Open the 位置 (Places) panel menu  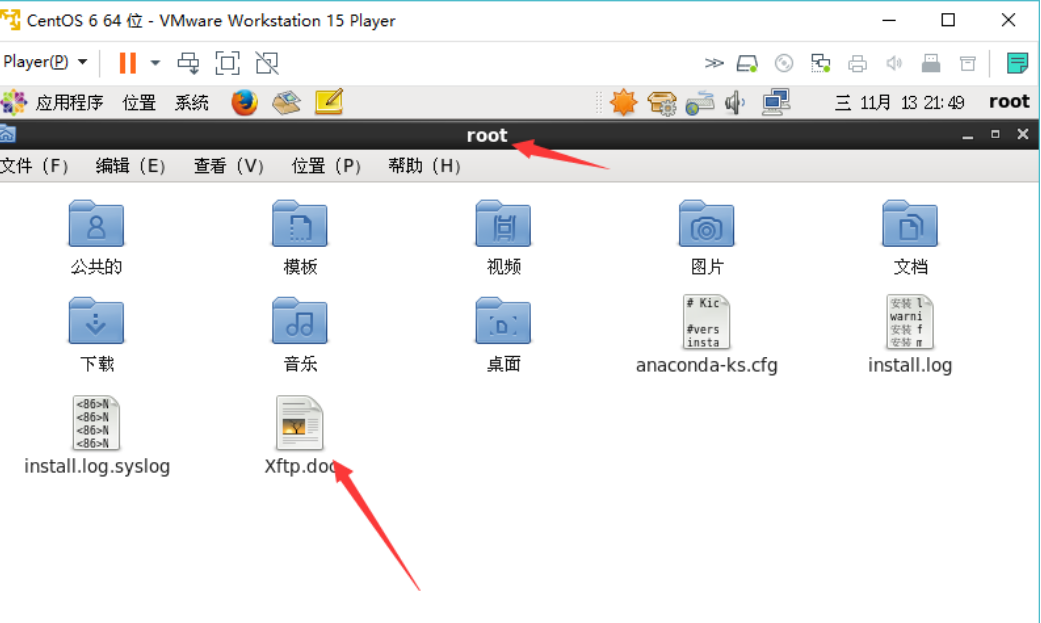139,102
